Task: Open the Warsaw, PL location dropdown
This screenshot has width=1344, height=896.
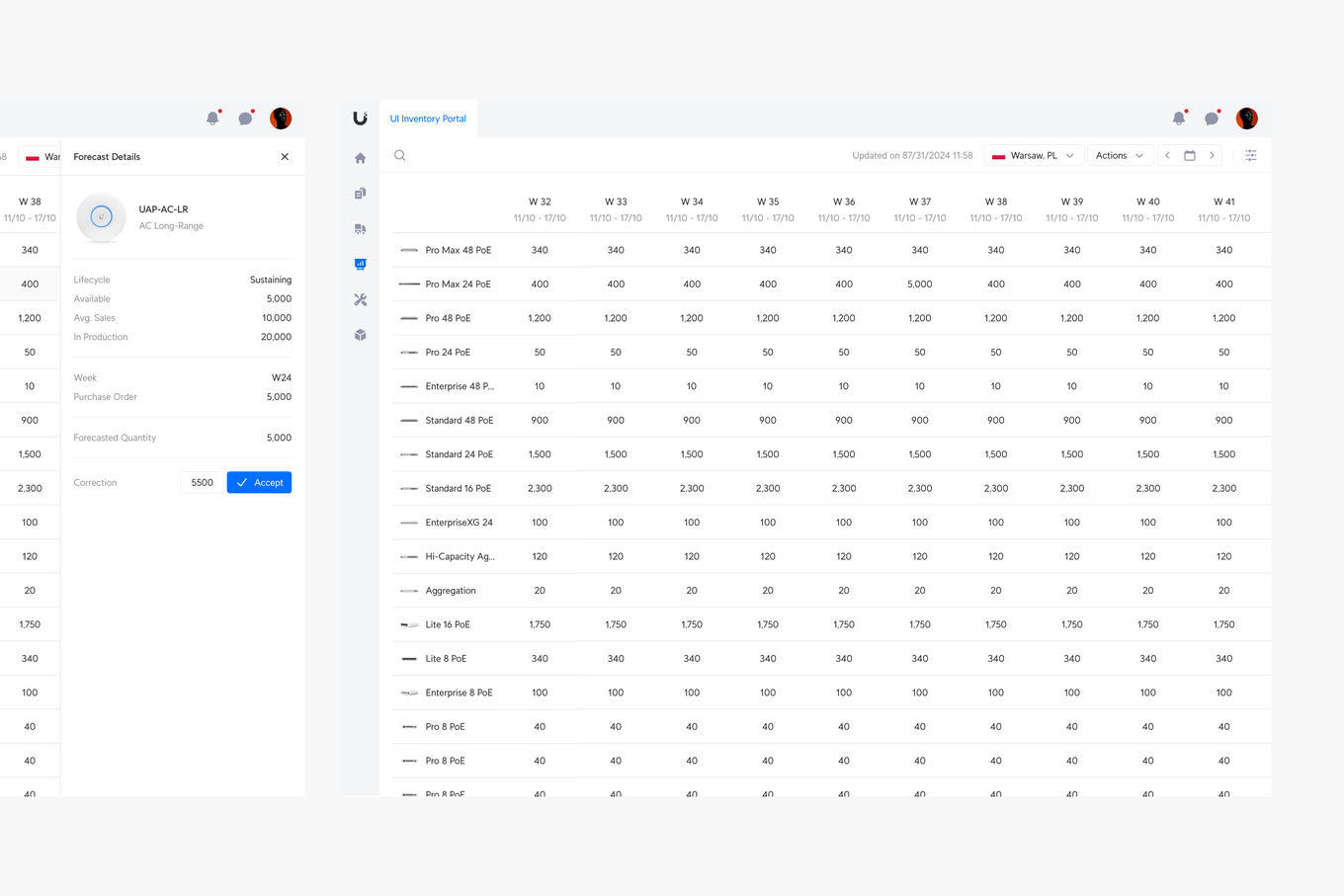Action: pos(1033,155)
